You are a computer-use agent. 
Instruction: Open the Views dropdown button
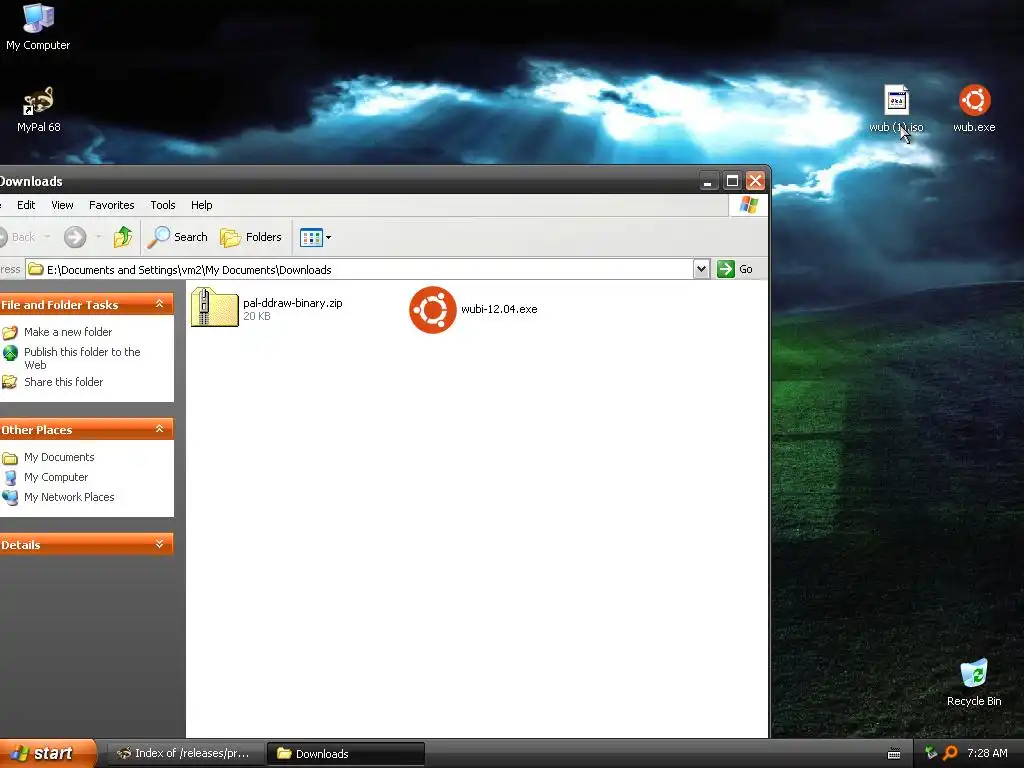pos(315,238)
